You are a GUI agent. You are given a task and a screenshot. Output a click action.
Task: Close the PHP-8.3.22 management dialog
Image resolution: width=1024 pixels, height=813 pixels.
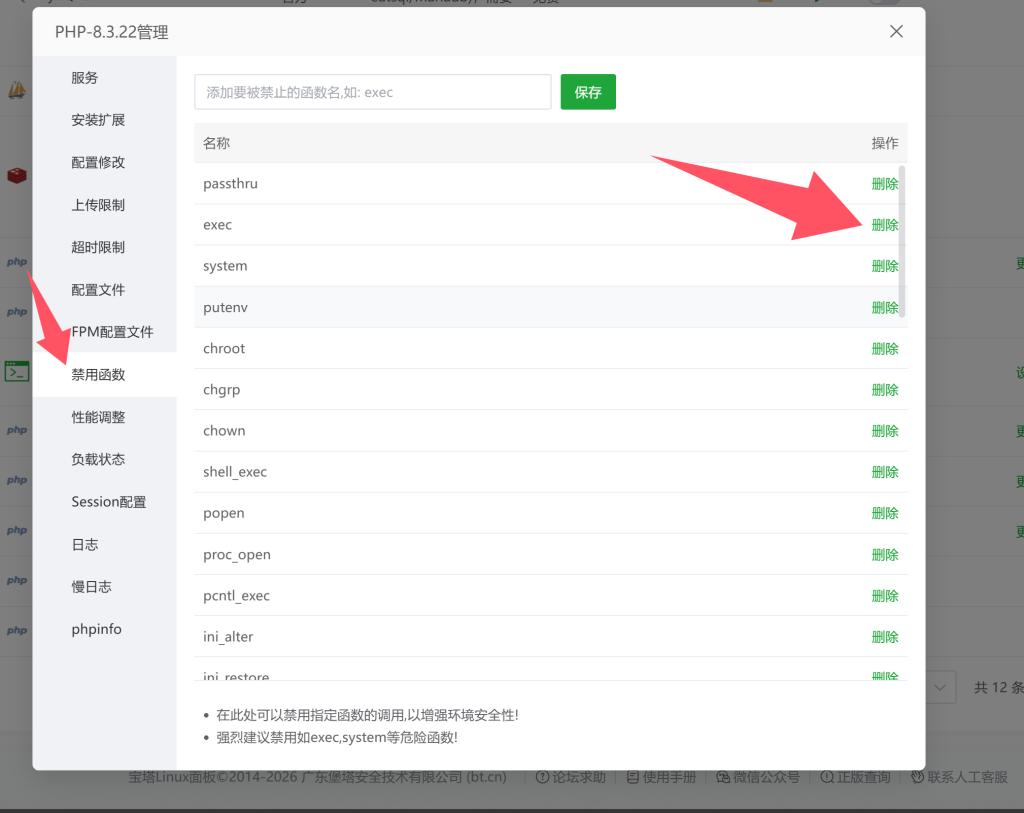point(896,31)
